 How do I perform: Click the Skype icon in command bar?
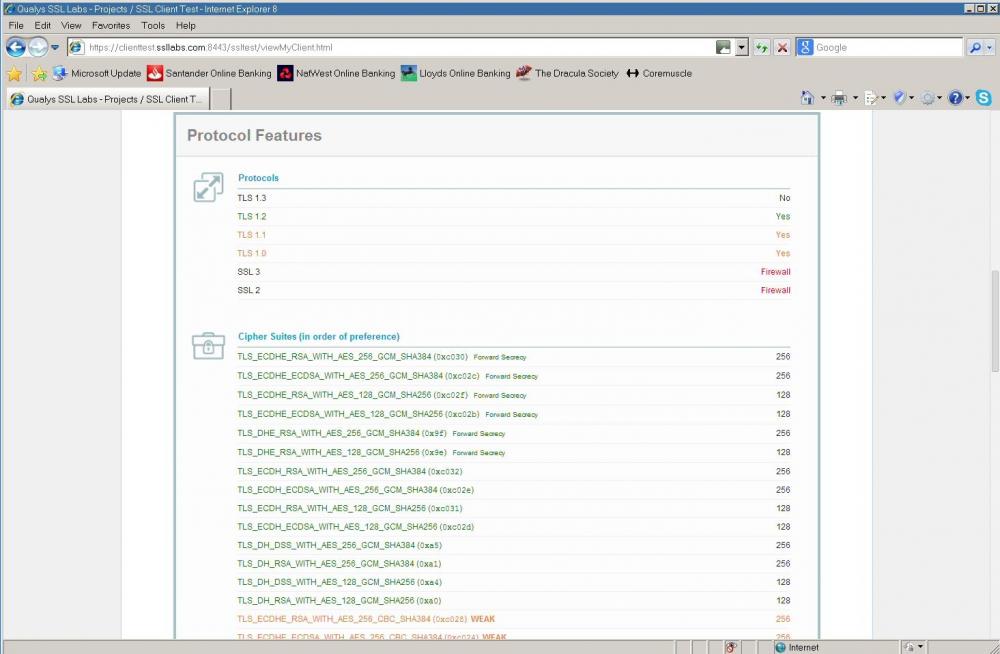[x=984, y=98]
